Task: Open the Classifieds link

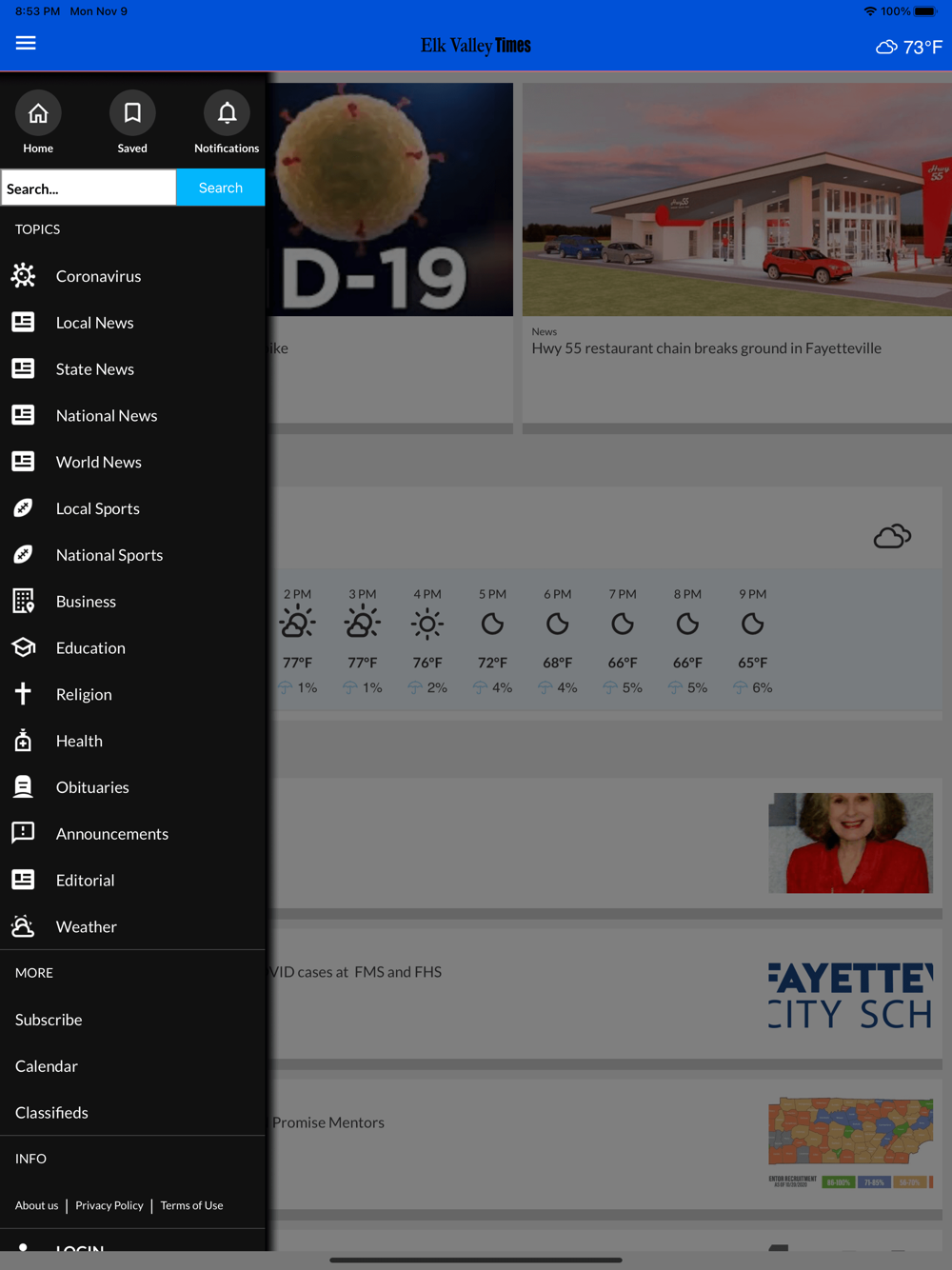Action: coord(51,1113)
